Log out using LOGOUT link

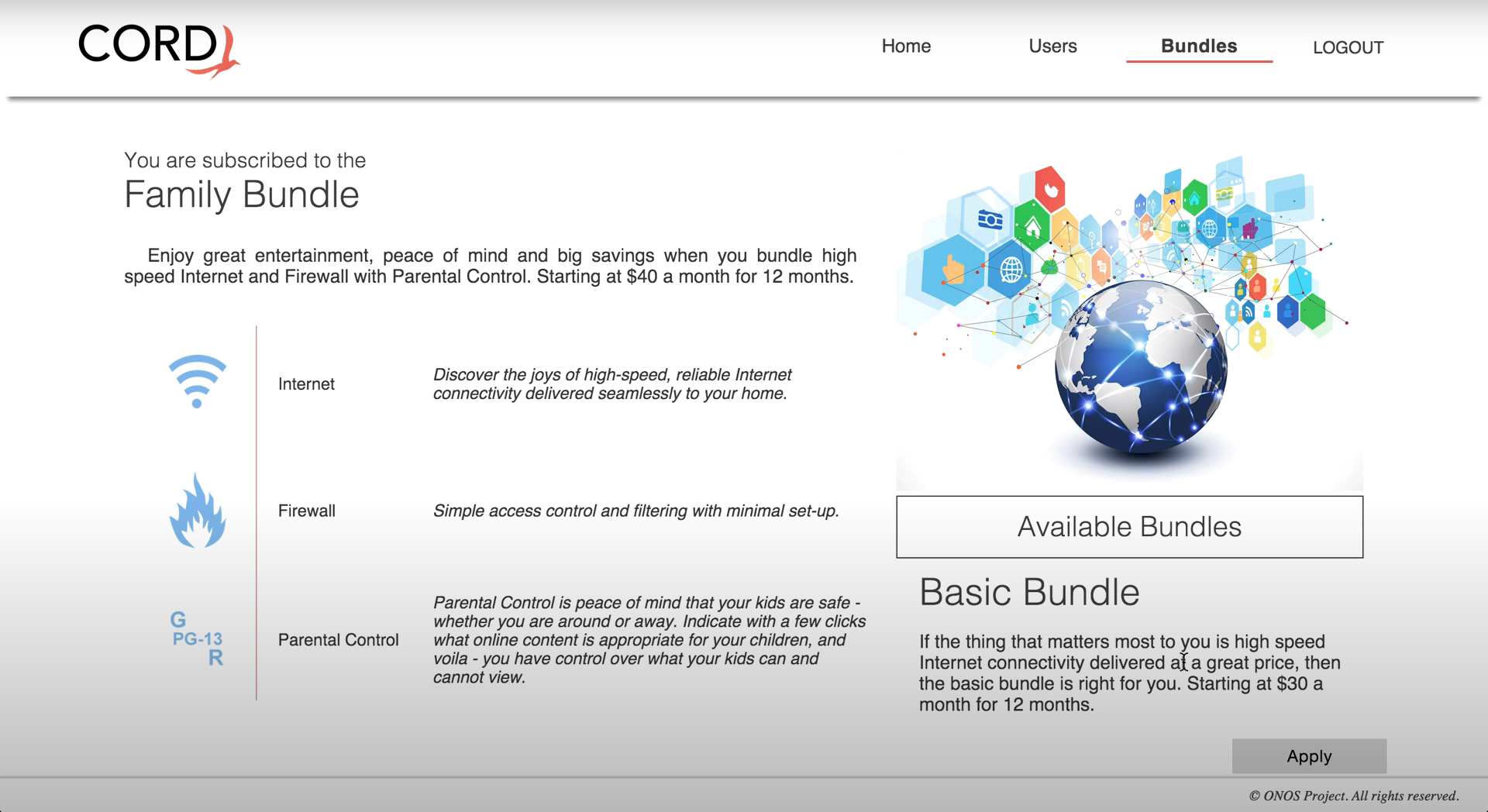[x=1348, y=48]
